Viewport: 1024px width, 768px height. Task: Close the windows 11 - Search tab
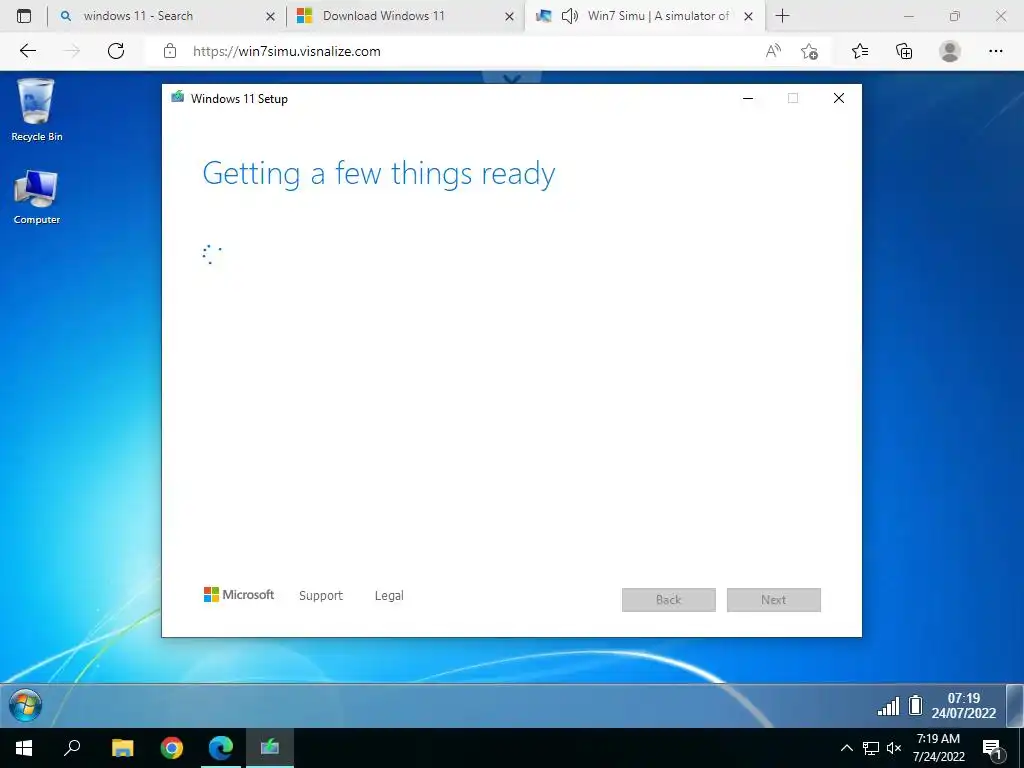(x=270, y=16)
